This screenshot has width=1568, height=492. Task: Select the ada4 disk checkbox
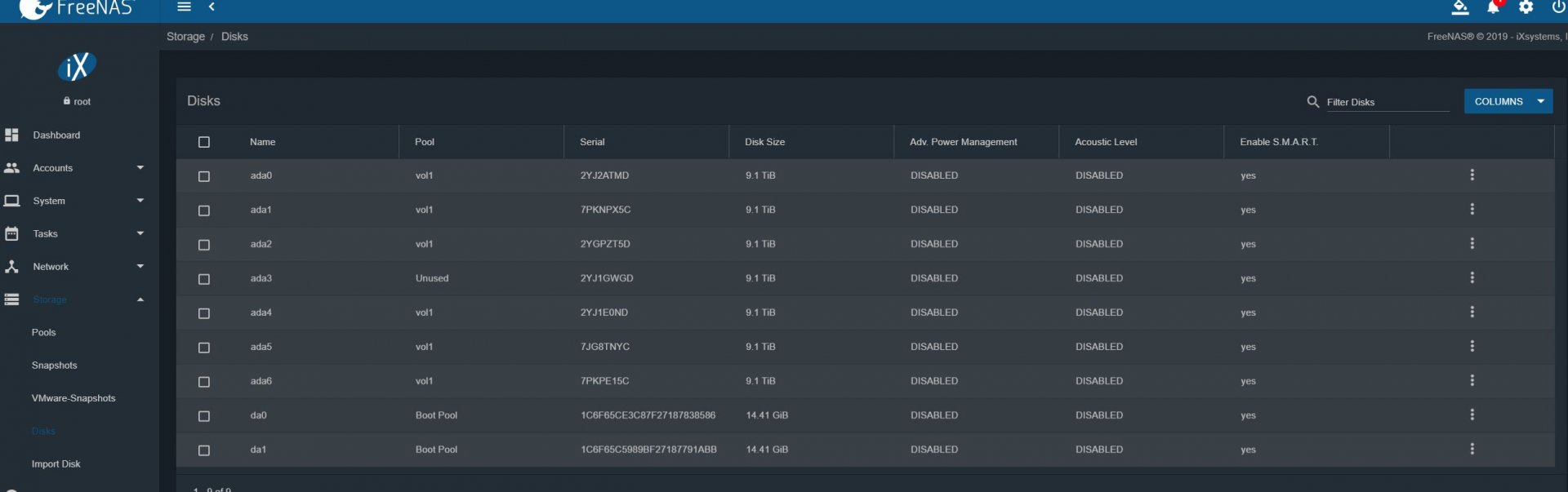(204, 313)
